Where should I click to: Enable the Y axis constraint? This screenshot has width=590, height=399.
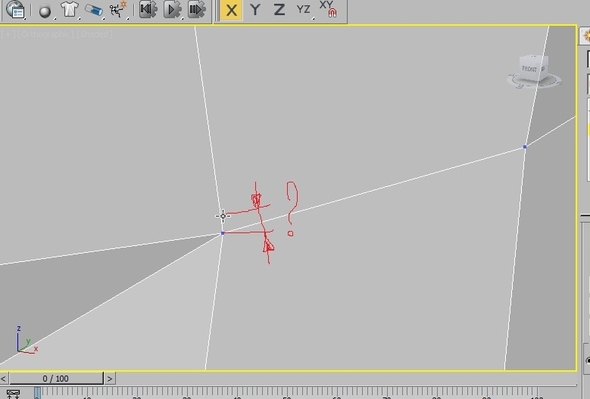255,10
